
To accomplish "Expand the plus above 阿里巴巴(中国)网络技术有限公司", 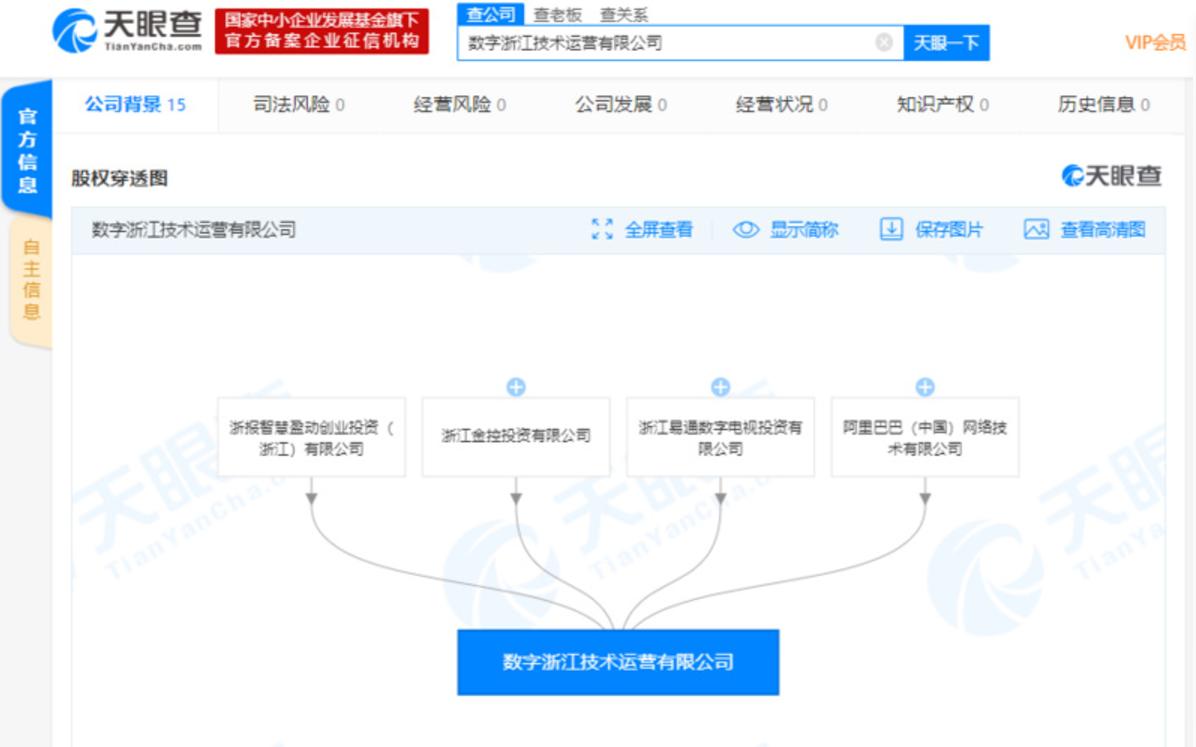I will click(x=924, y=387).
